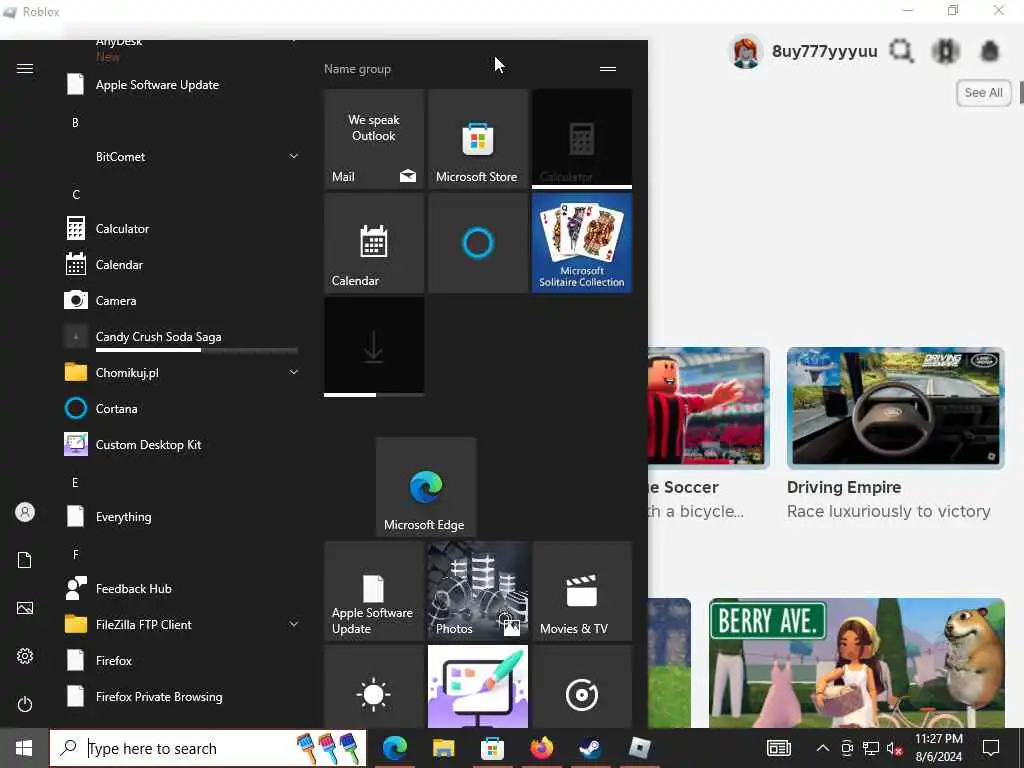
Task: Open Microsoft Store from taskbar
Action: pos(492,748)
